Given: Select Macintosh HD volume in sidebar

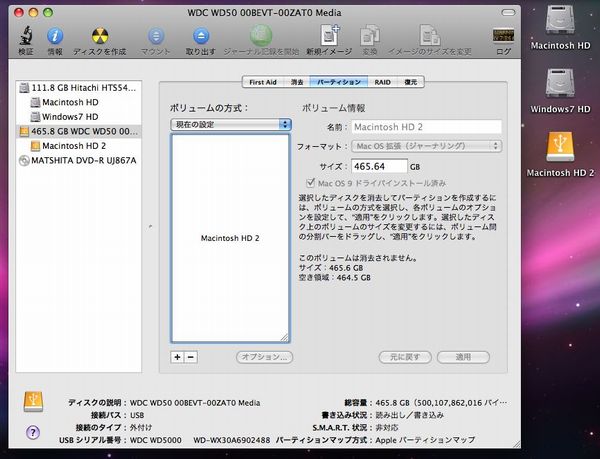Looking at the screenshot, I should [x=78, y=103].
